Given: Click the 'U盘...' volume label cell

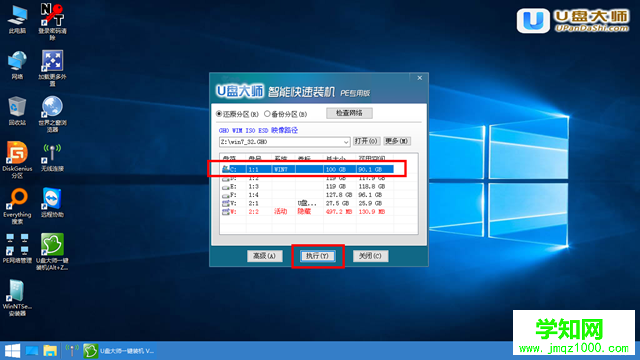Looking at the screenshot, I should click(x=307, y=203).
